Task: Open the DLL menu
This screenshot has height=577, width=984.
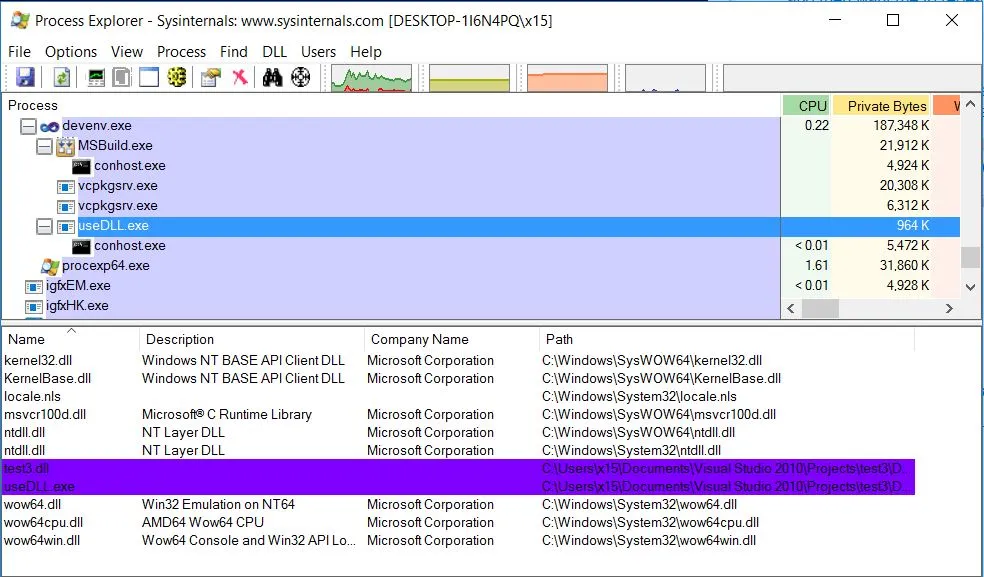Action: tap(274, 51)
